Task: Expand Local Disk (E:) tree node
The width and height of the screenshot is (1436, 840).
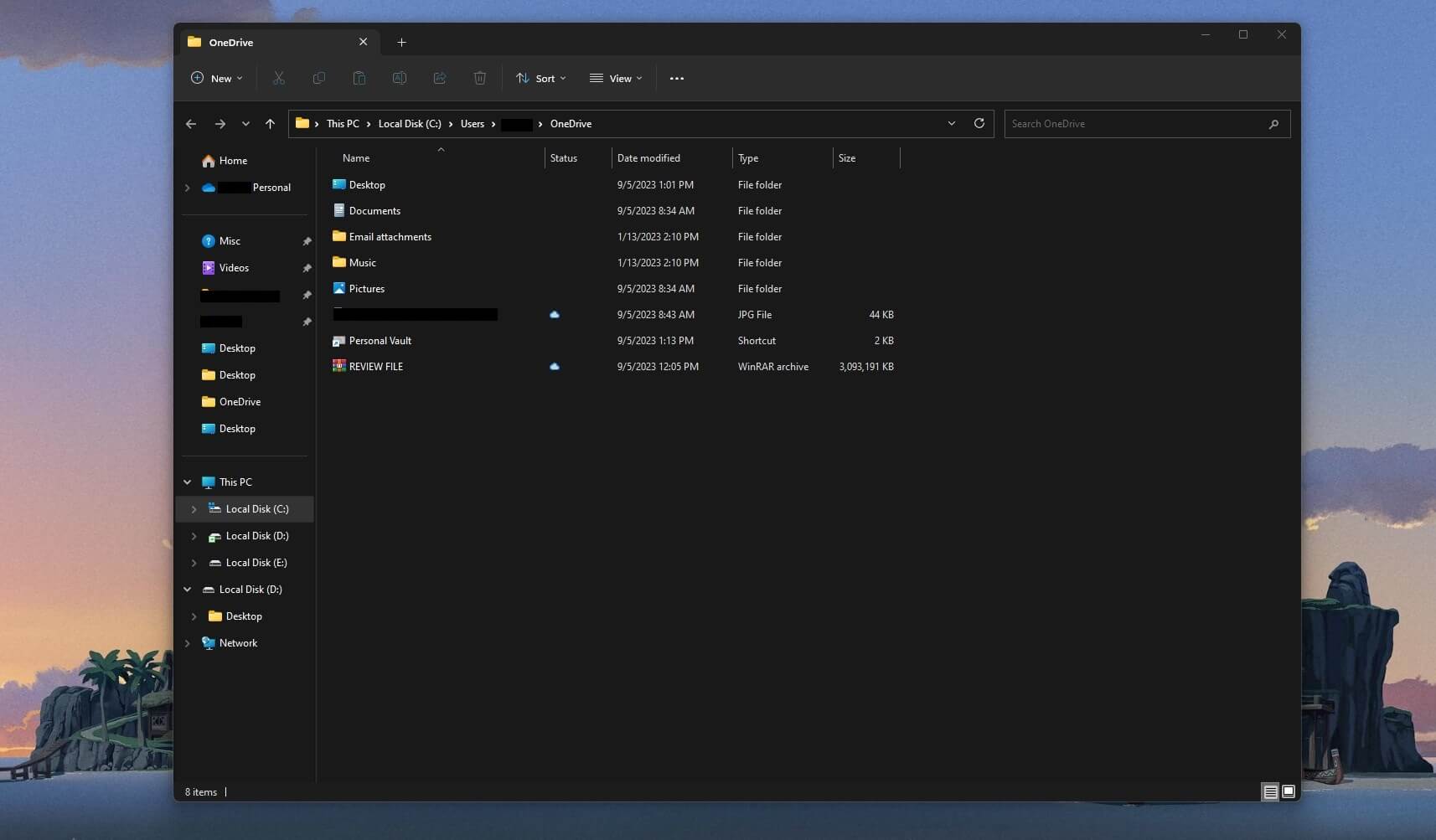Action: click(x=194, y=563)
